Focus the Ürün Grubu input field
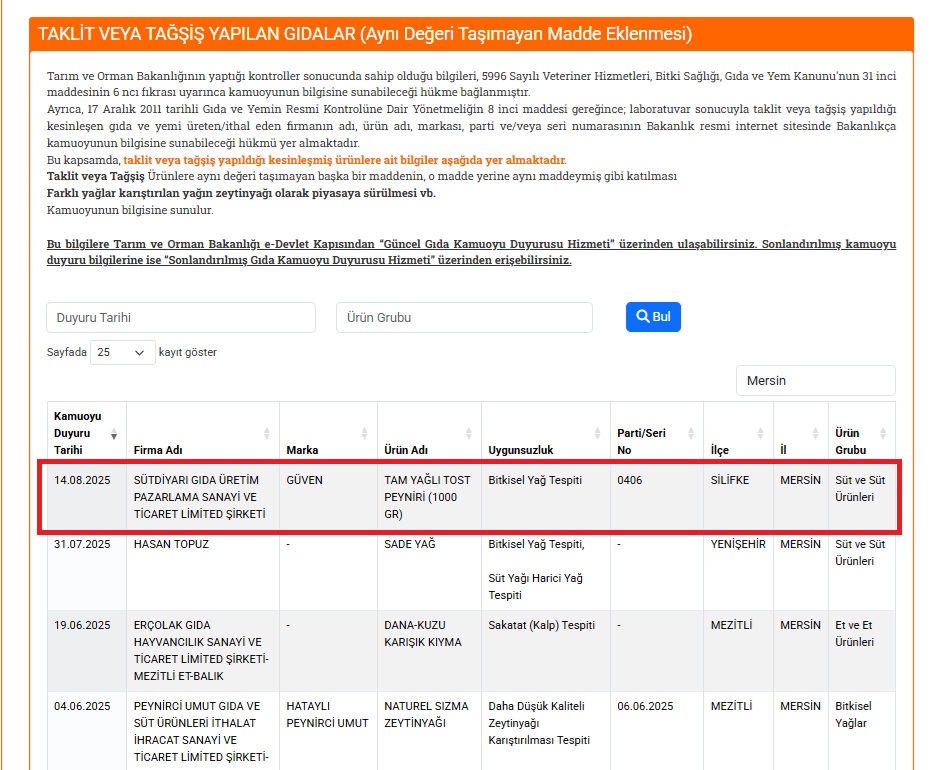 coord(464,317)
